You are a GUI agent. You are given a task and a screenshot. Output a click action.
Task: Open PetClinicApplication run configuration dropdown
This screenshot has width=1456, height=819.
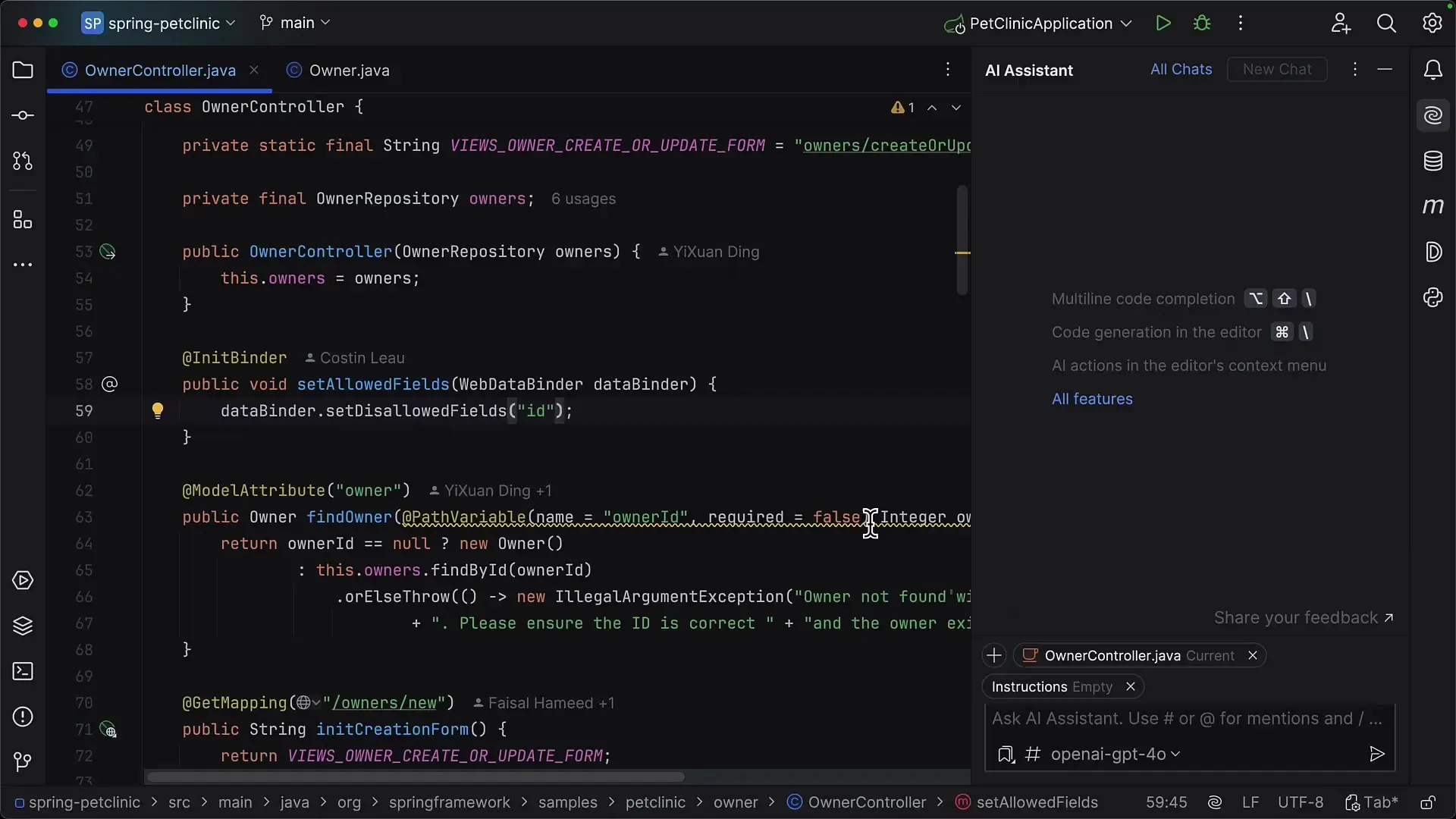1038,24
